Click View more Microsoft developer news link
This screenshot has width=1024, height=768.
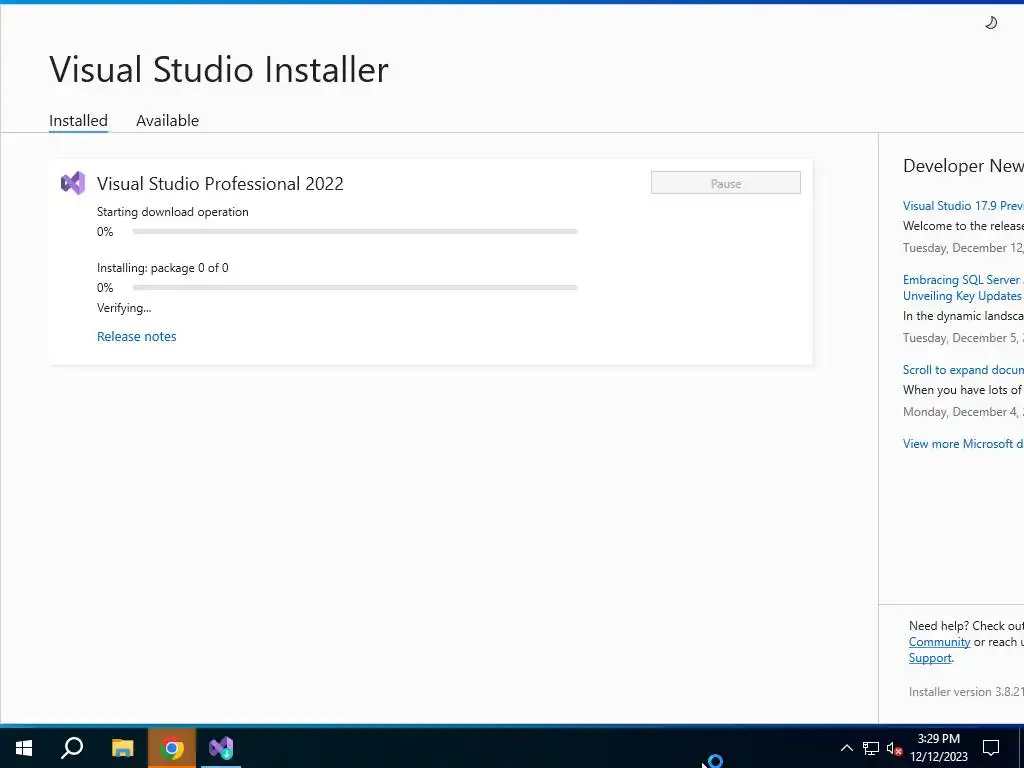pyautogui.click(x=963, y=443)
